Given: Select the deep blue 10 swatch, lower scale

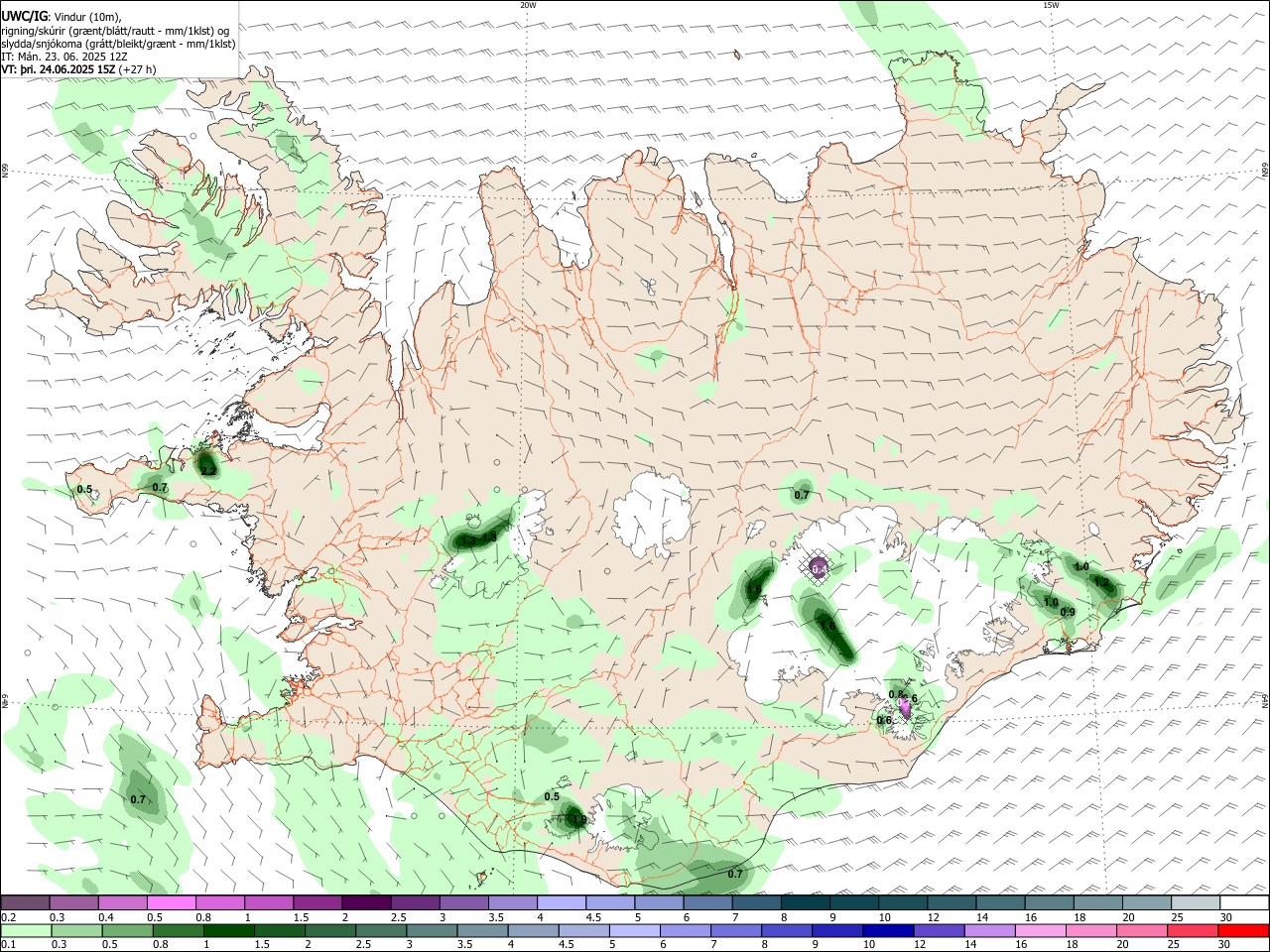Looking at the screenshot, I should point(887,930).
